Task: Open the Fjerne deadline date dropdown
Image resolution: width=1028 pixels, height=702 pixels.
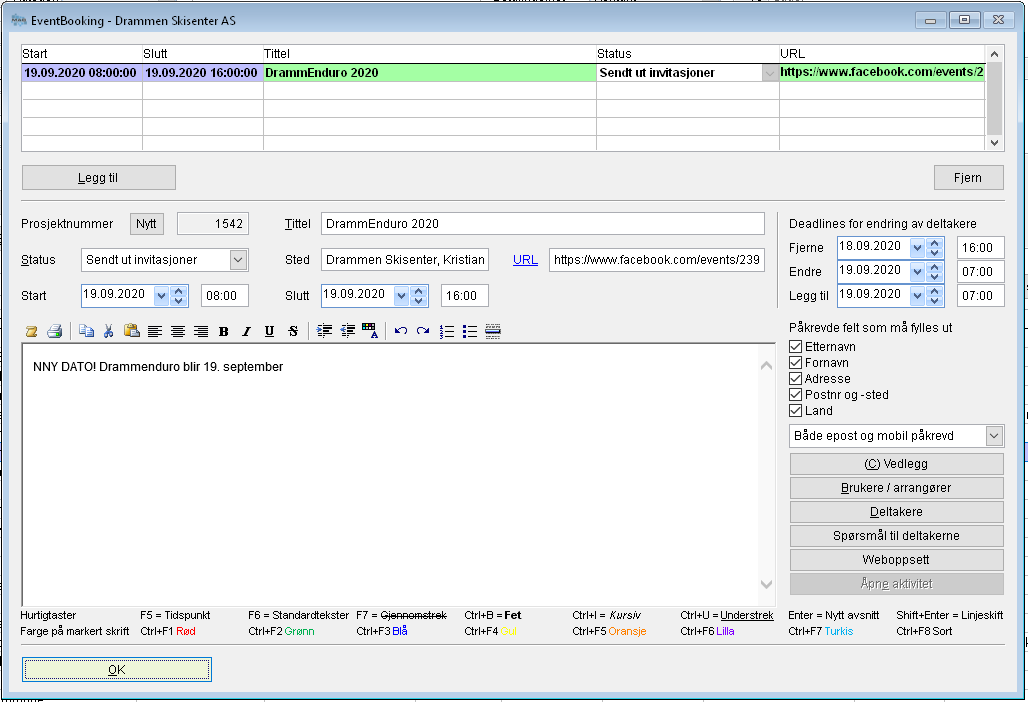Action: 917,248
